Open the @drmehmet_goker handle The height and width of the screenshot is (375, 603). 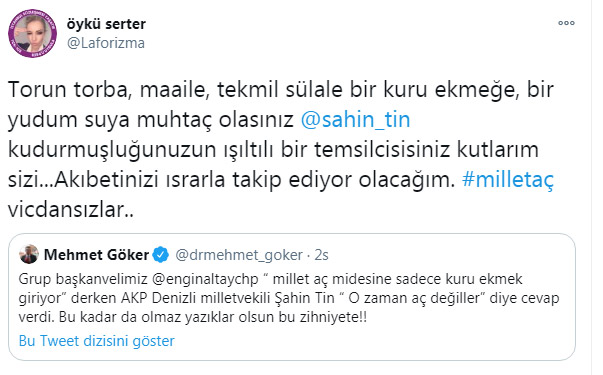tap(239, 255)
